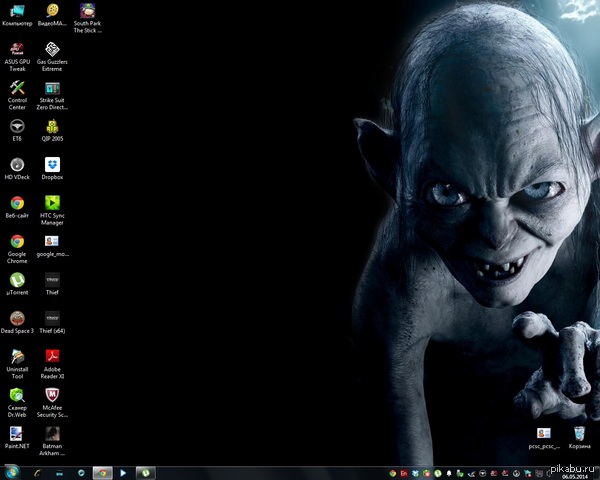Select the Batman Arkham shortcut

pyautogui.click(x=52, y=434)
